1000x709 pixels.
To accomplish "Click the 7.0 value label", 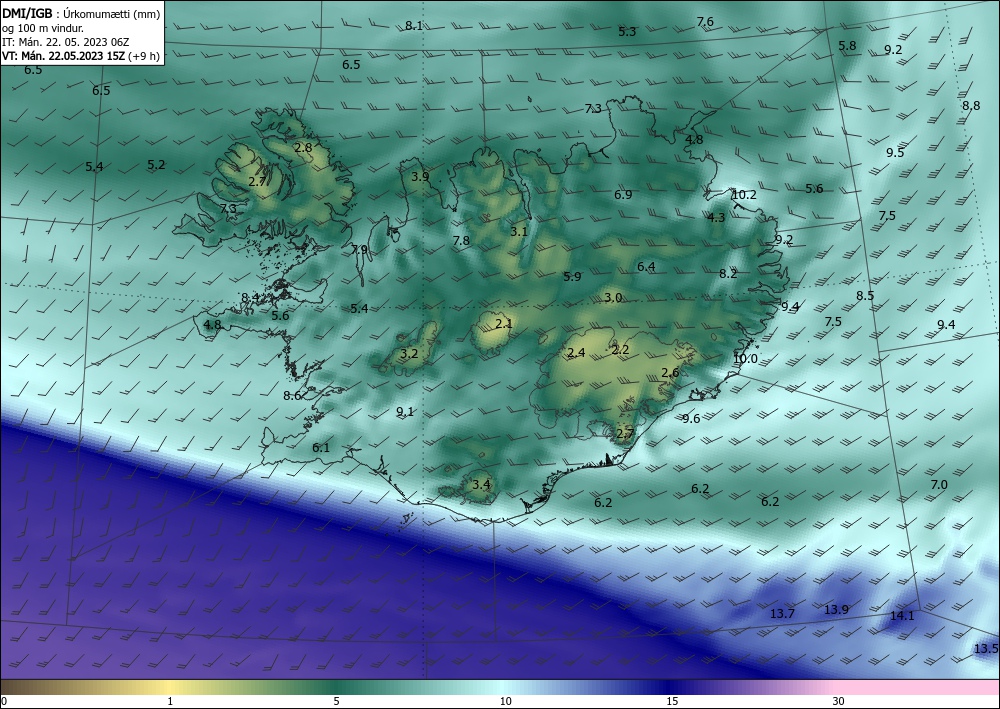I will click(939, 485).
